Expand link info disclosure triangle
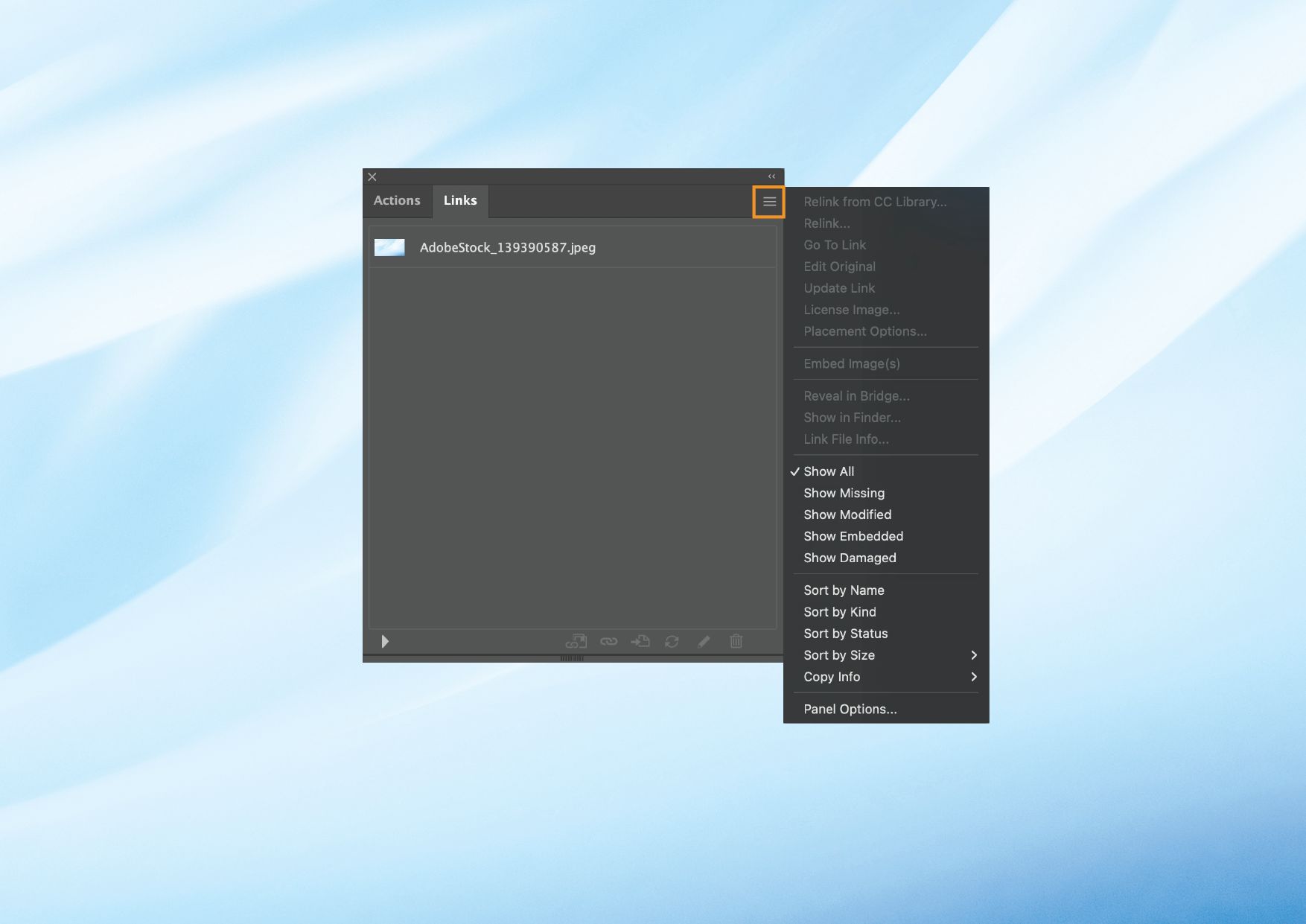1306x924 pixels. [385, 641]
